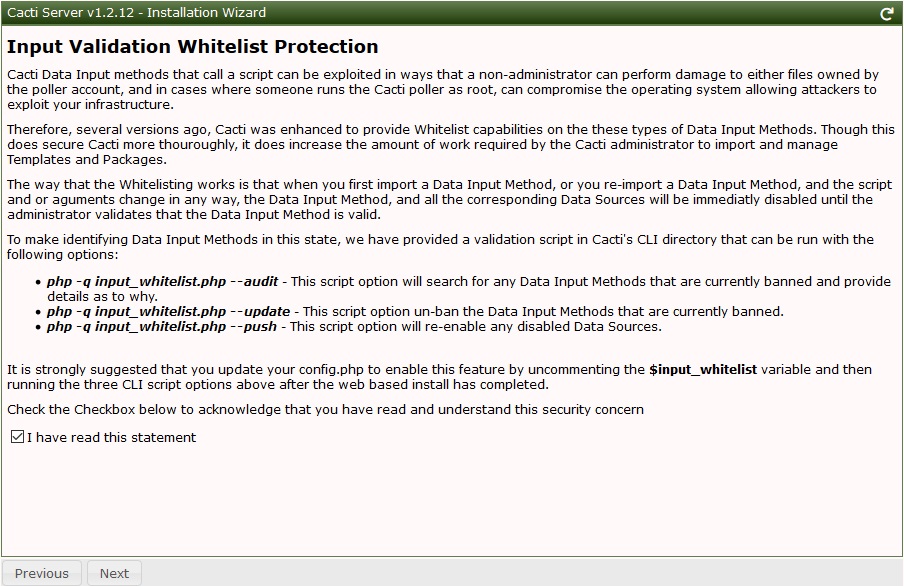Select the 'php -q input_whitelist.php --push' command text

(162, 326)
